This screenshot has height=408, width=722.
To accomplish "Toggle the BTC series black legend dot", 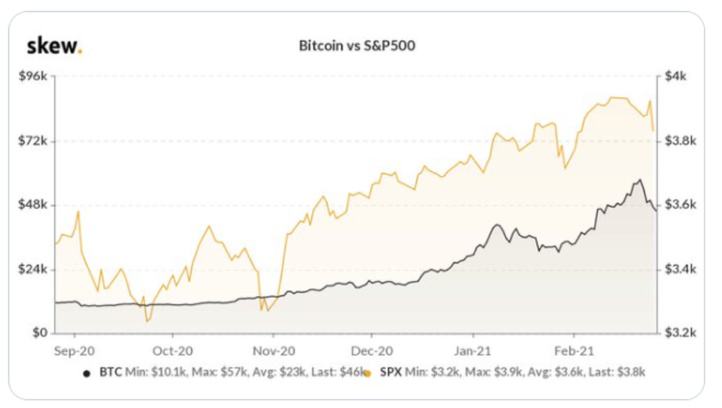I will pos(87,373).
